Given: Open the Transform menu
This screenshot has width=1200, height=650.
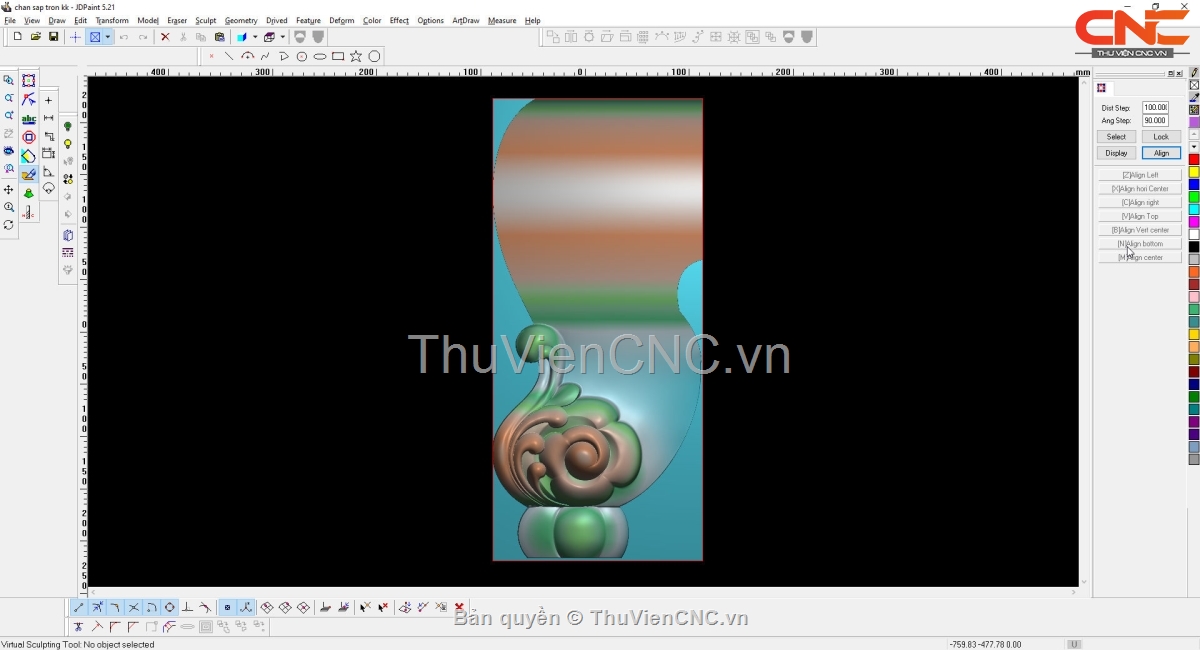Looking at the screenshot, I should (x=112, y=20).
